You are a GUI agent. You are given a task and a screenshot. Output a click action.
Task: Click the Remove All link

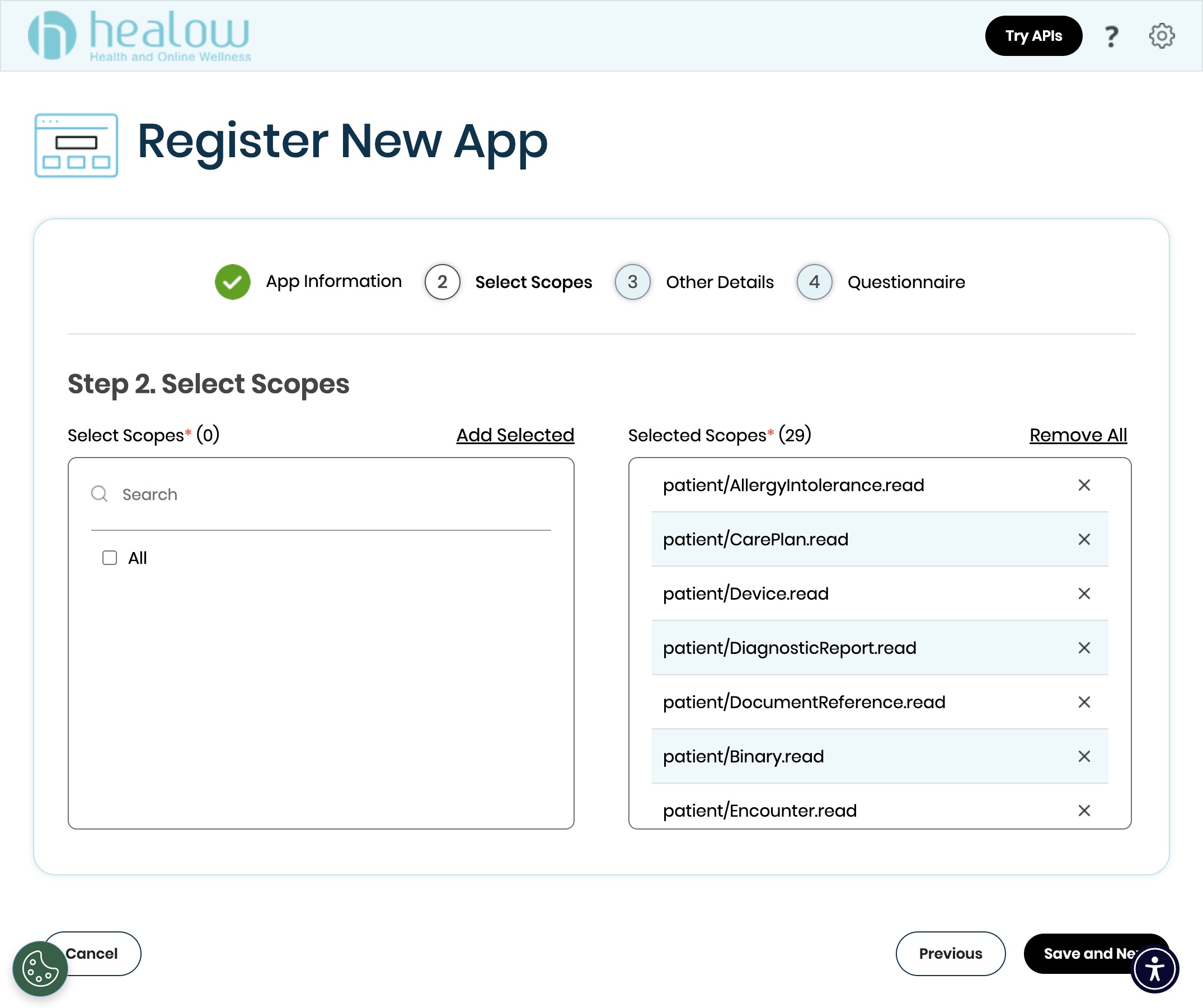(1078, 435)
